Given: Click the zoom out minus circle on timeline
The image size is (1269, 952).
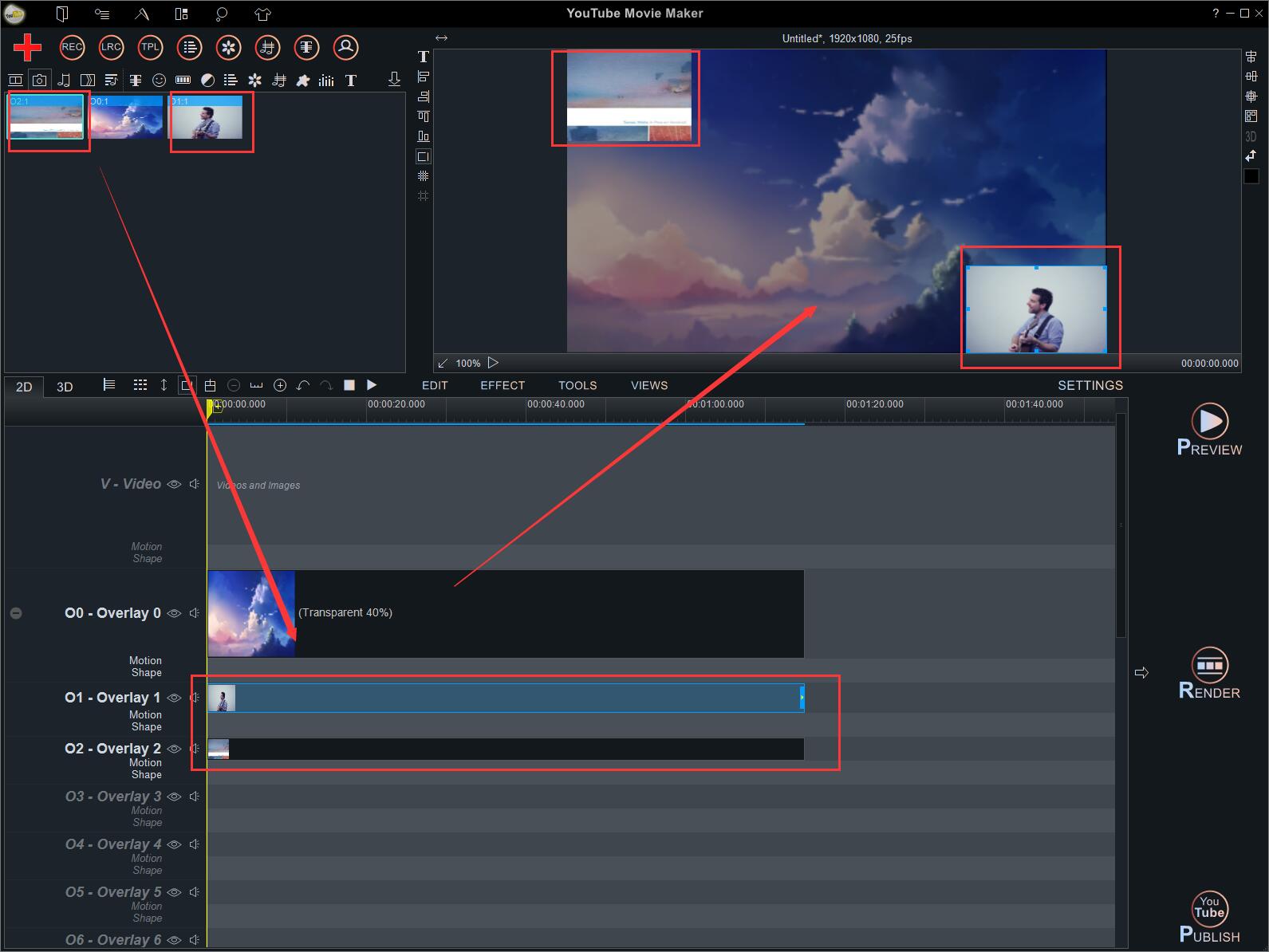Looking at the screenshot, I should coord(234,385).
